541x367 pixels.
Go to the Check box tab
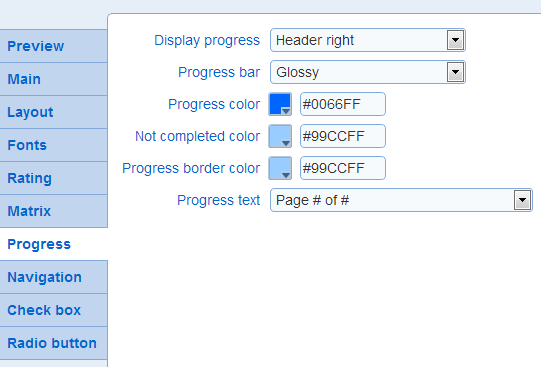click(53, 310)
